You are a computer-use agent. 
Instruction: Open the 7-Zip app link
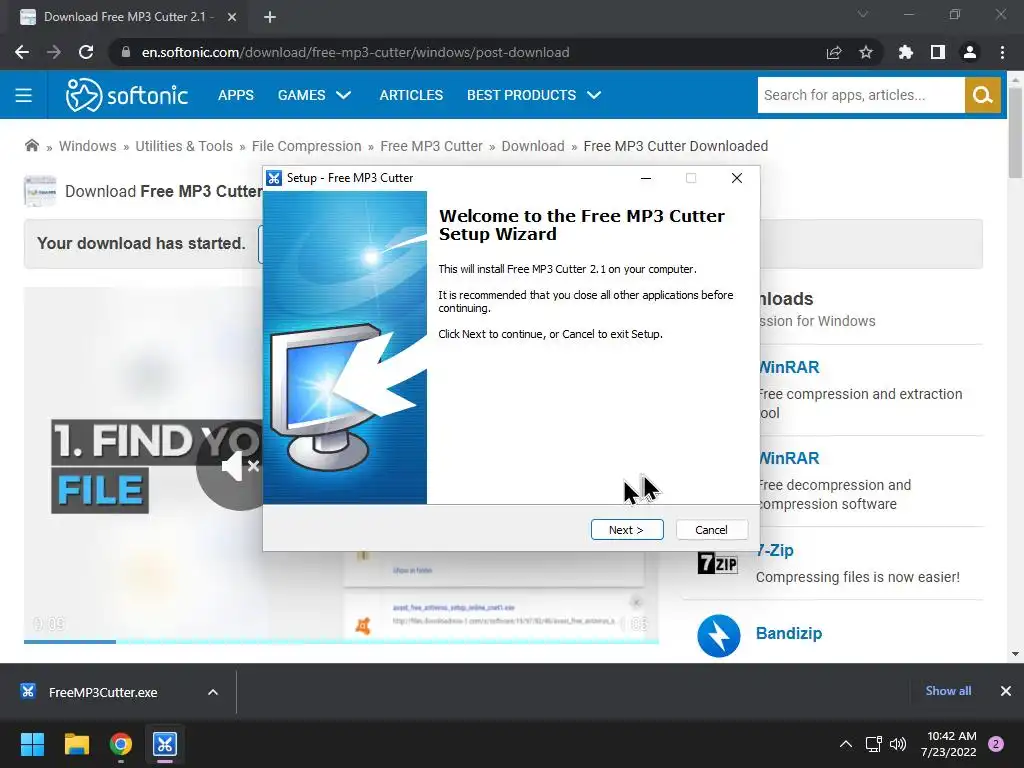pyautogui.click(x=776, y=550)
